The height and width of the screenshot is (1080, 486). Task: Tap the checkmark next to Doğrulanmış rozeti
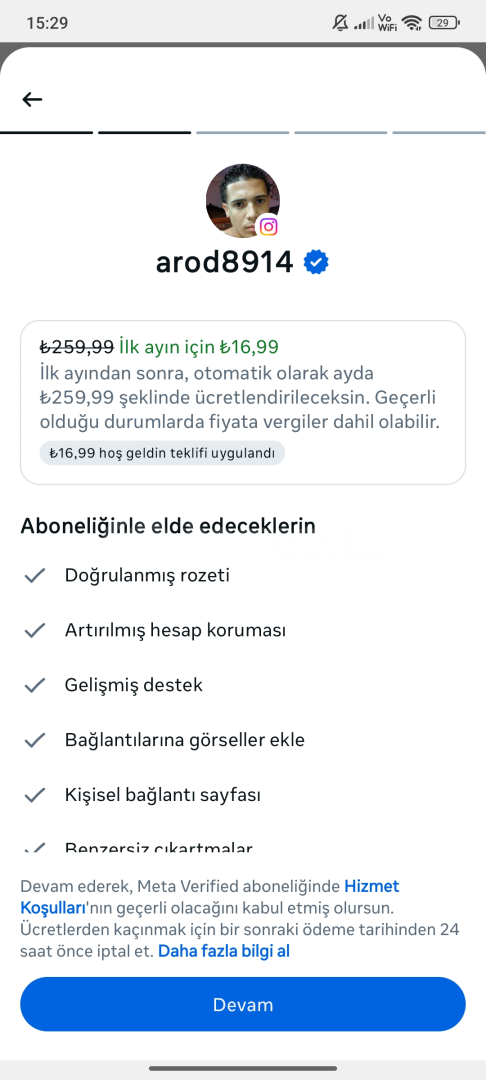(34, 575)
